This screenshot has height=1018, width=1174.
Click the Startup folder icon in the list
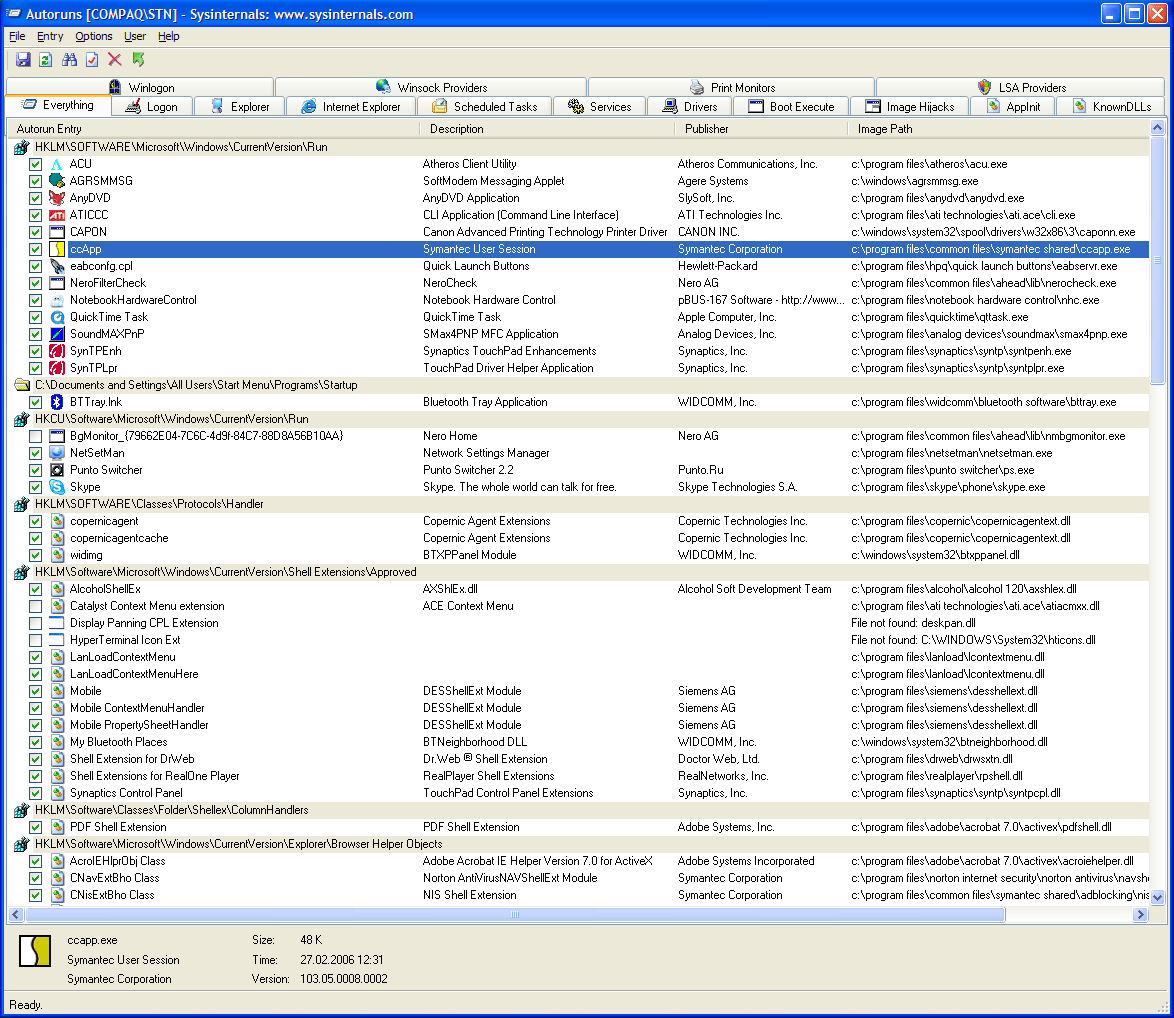(x=22, y=385)
